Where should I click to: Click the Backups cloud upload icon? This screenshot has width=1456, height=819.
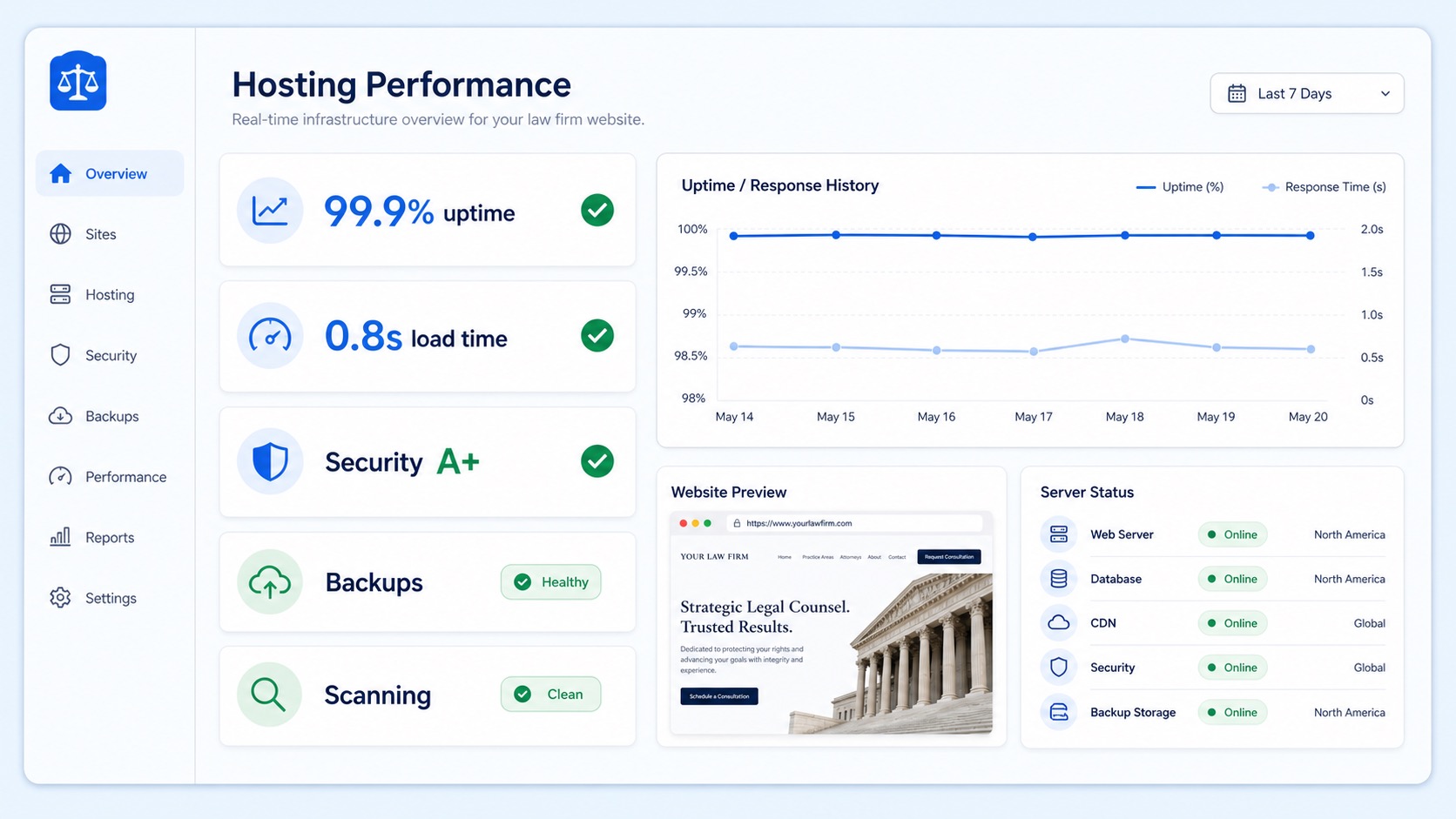point(270,582)
